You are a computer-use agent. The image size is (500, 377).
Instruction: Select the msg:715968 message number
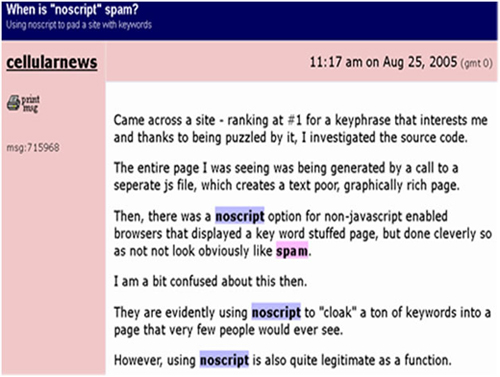click(x=33, y=147)
